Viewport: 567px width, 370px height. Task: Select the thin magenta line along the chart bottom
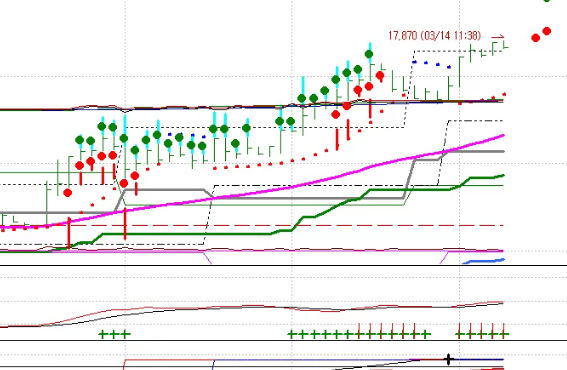click(253, 251)
